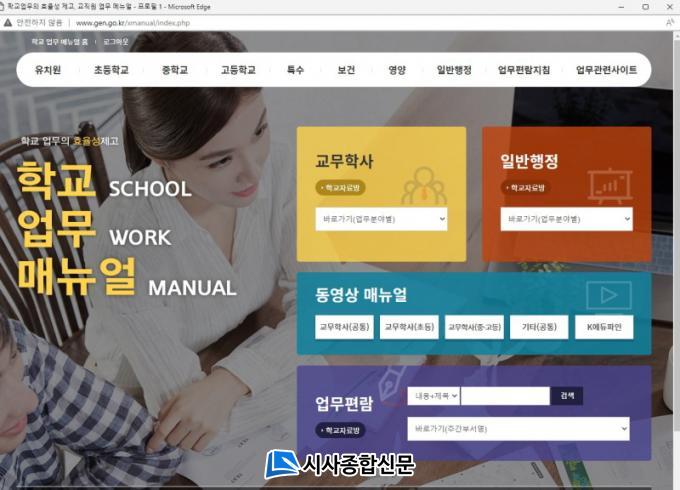Select 유치원 in the navigation menu
The image size is (680, 490).
coord(48,70)
